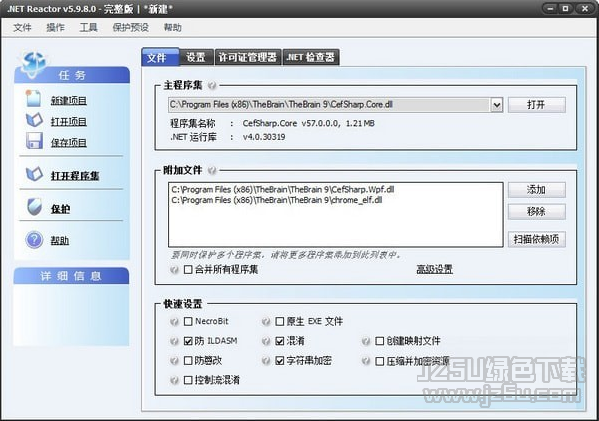Click the 打开项目 folder icon
Image resolution: width=599 pixels, height=421 pixels.
pos(34,120)
